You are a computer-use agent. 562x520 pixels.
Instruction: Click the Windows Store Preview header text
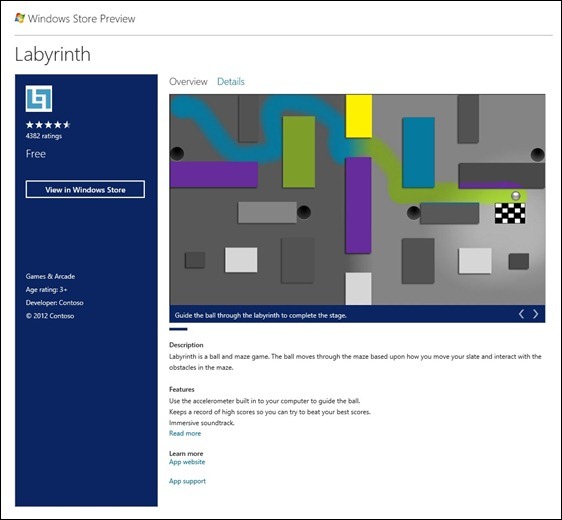pyautogui.click(x=82, y=19)
